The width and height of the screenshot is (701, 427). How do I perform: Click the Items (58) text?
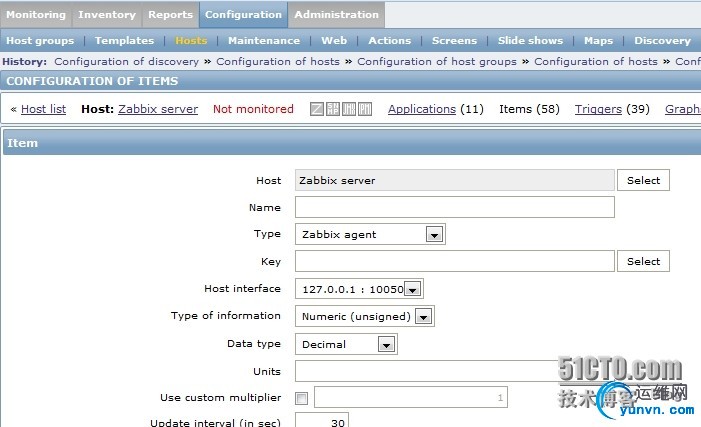point(529,109)
